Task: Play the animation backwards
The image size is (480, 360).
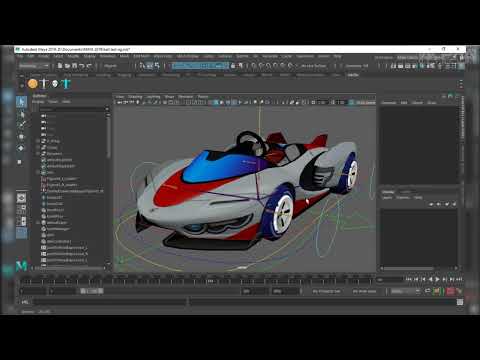Action: click(430, 279)
